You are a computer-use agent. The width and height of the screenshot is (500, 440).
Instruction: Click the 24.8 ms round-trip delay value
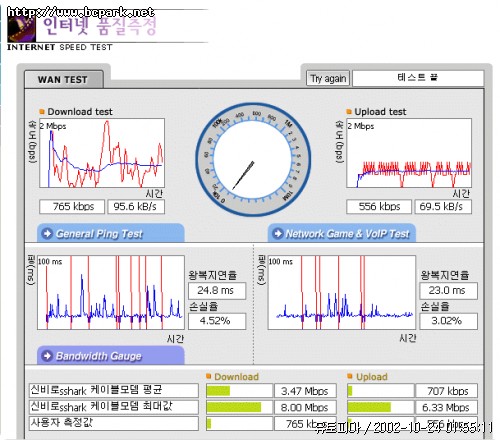[x=217, y=291]
